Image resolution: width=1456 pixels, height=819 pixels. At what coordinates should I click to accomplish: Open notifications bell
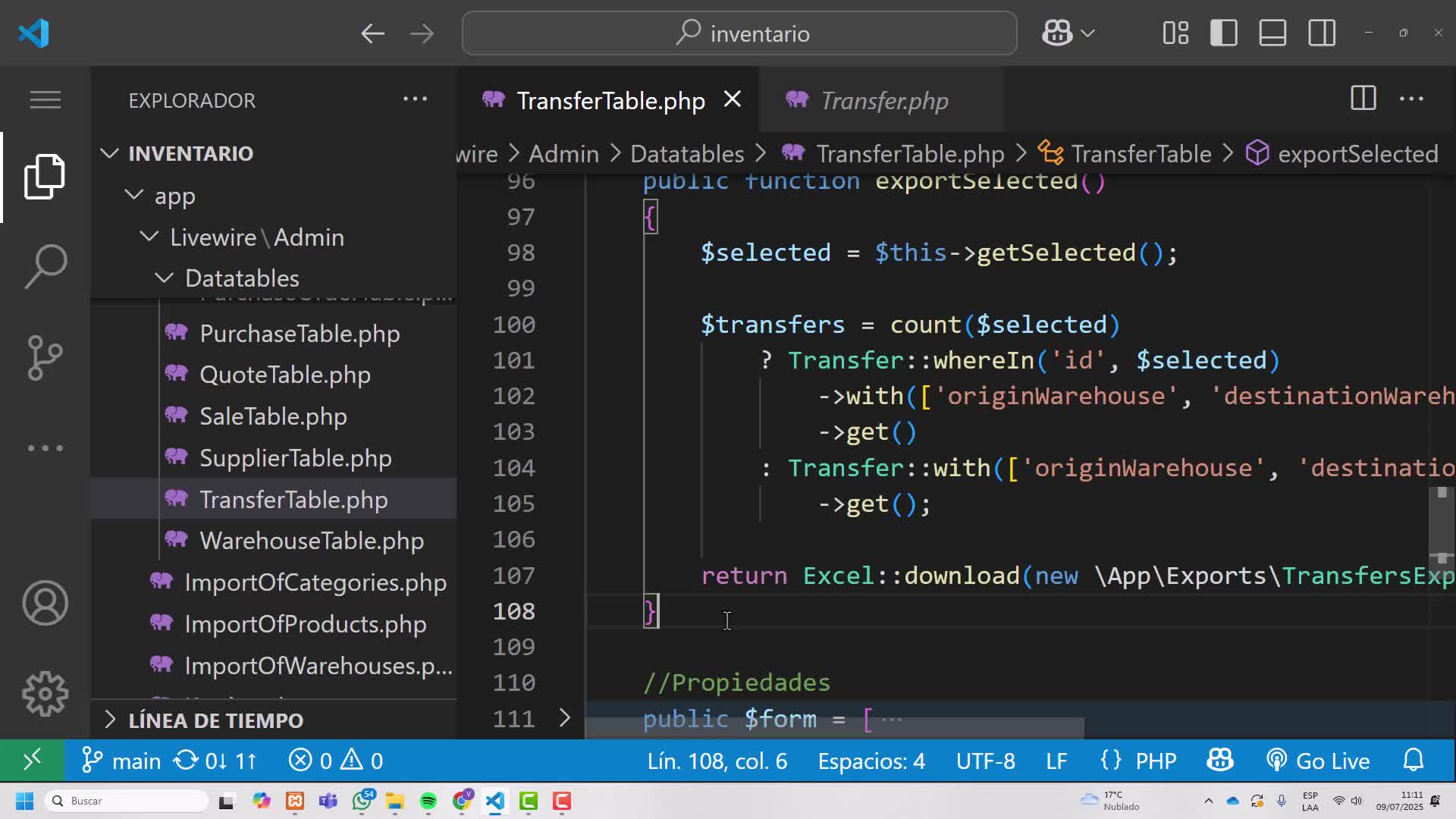tap(1414, 760)
